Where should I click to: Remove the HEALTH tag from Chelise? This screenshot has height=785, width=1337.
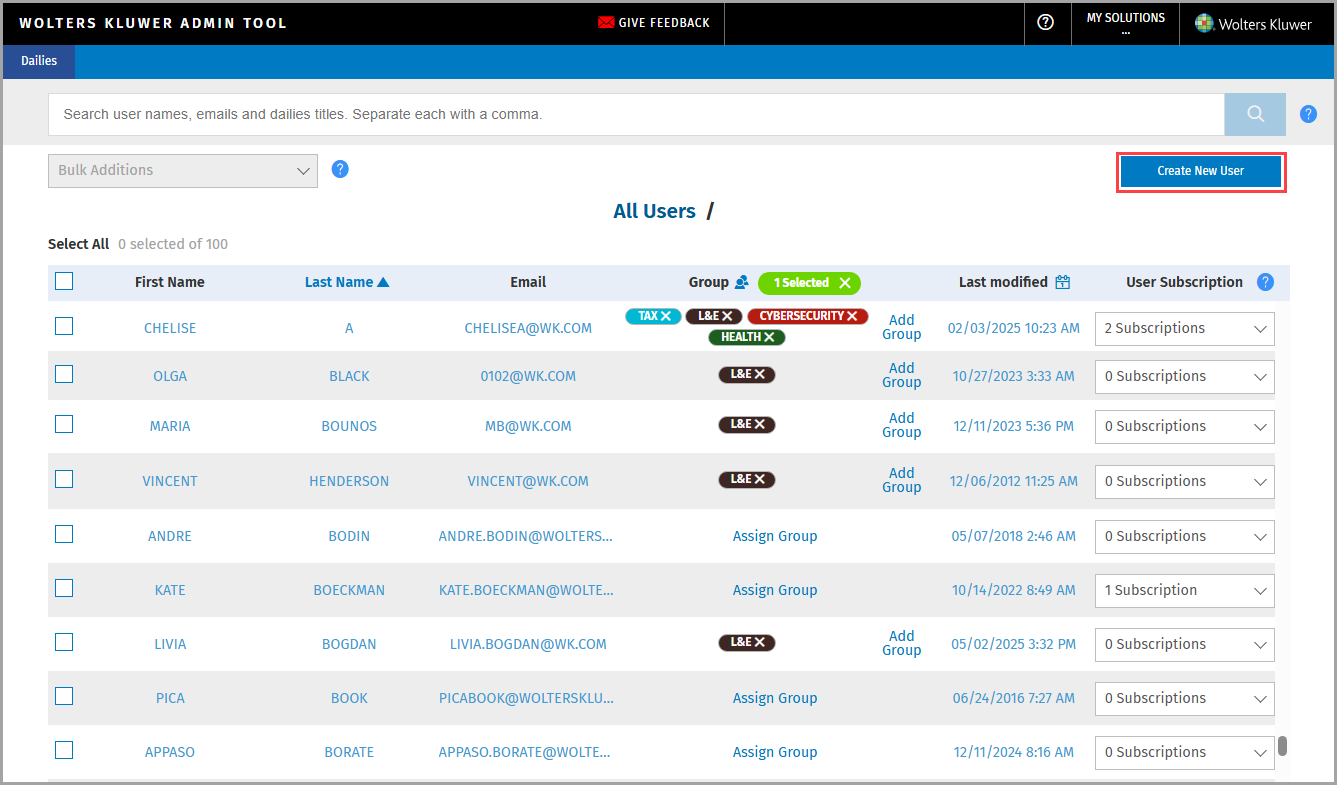[x=769, y=337]
